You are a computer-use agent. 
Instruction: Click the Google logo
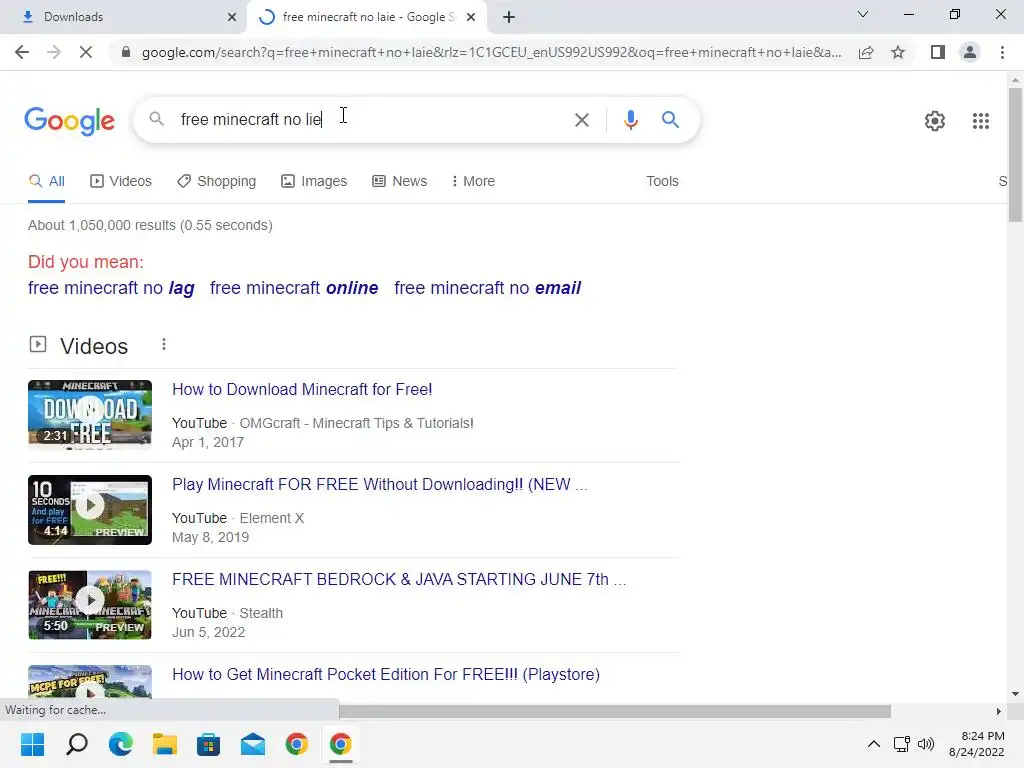pos(69,121)
